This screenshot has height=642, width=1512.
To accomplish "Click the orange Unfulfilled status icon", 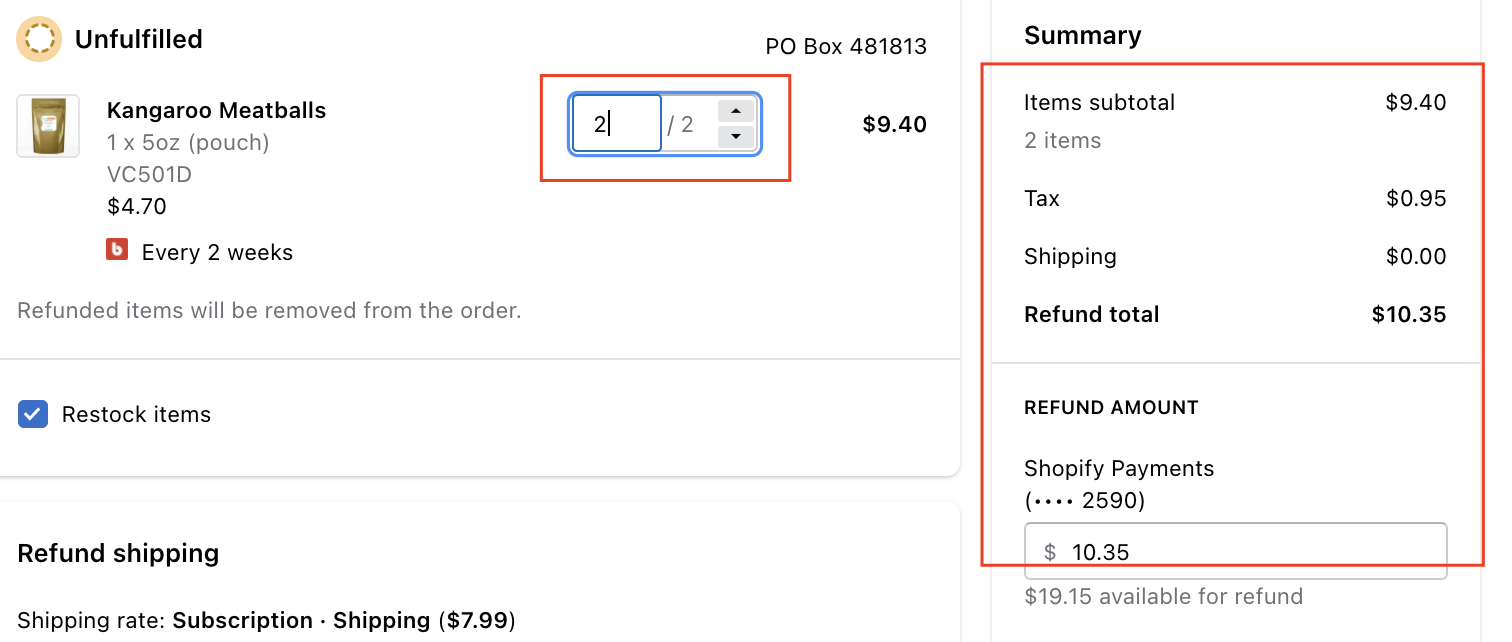I will pyautogui.click(x=39, y=39).
